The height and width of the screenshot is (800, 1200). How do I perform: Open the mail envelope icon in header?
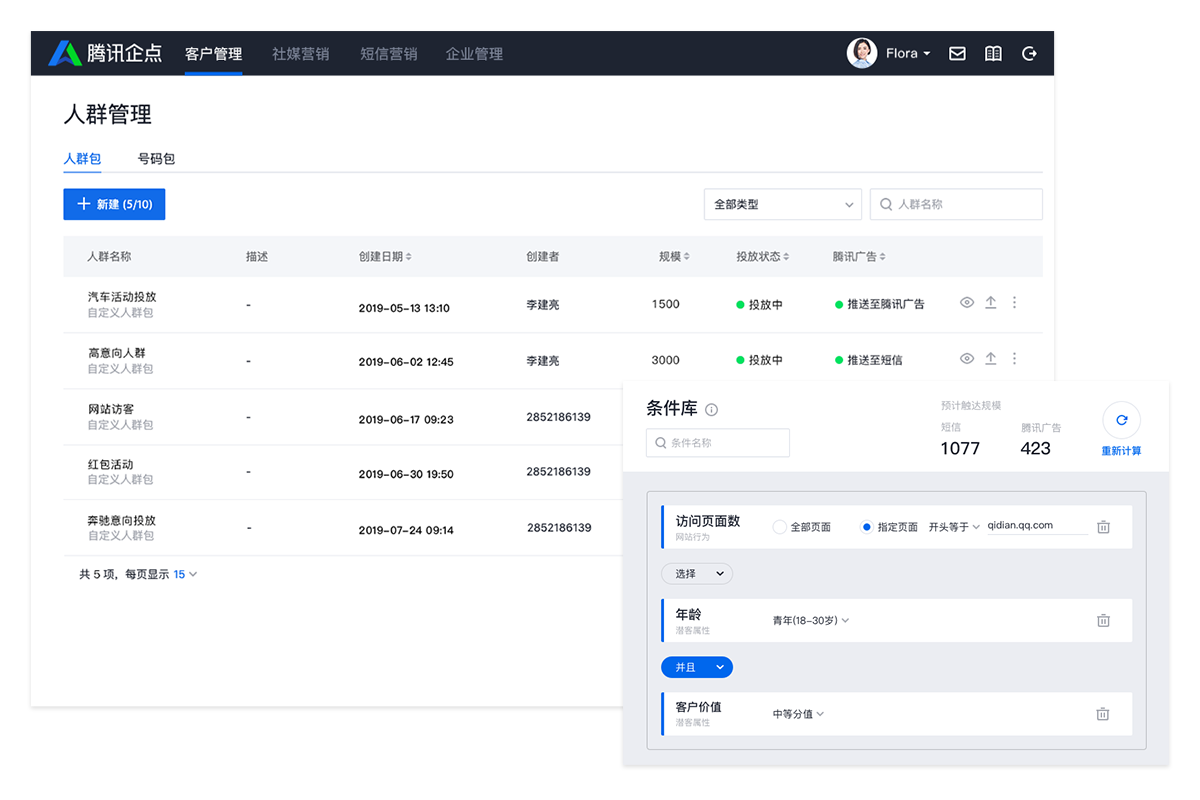(x=957, y=54)
